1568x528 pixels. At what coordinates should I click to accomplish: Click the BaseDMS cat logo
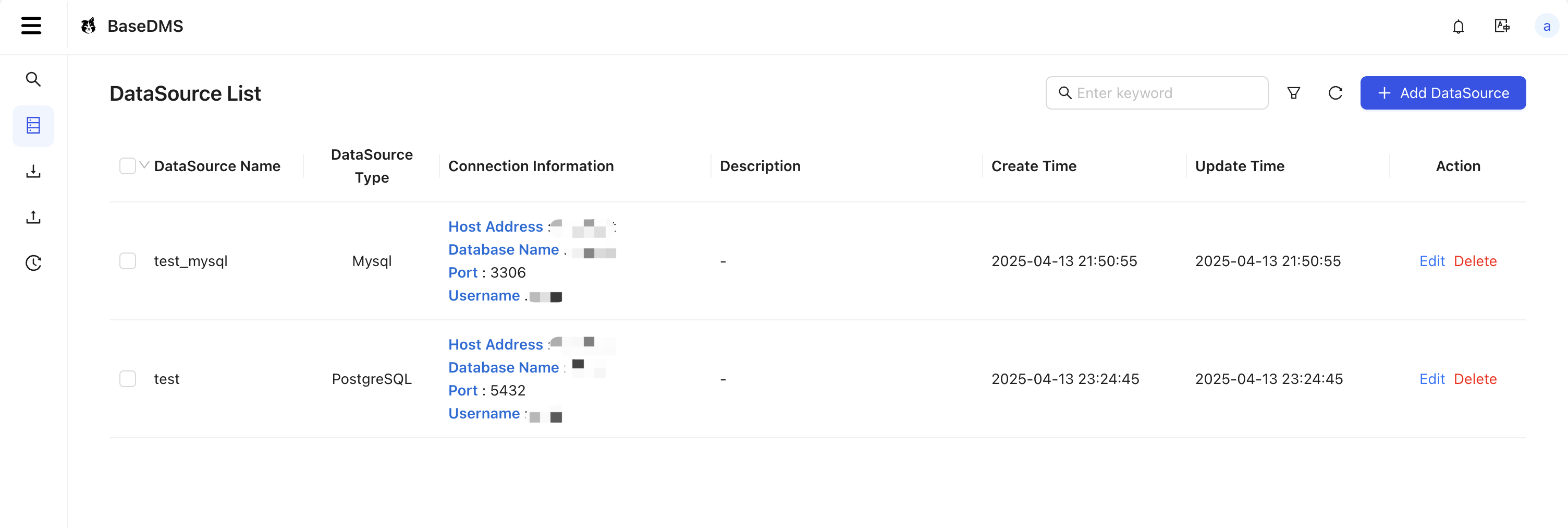point(89,26)
